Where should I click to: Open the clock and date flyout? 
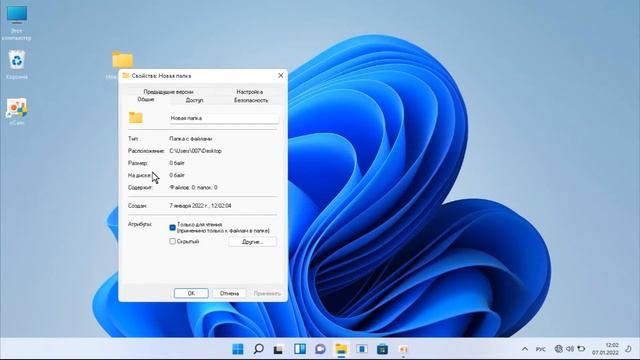[606, 349]
